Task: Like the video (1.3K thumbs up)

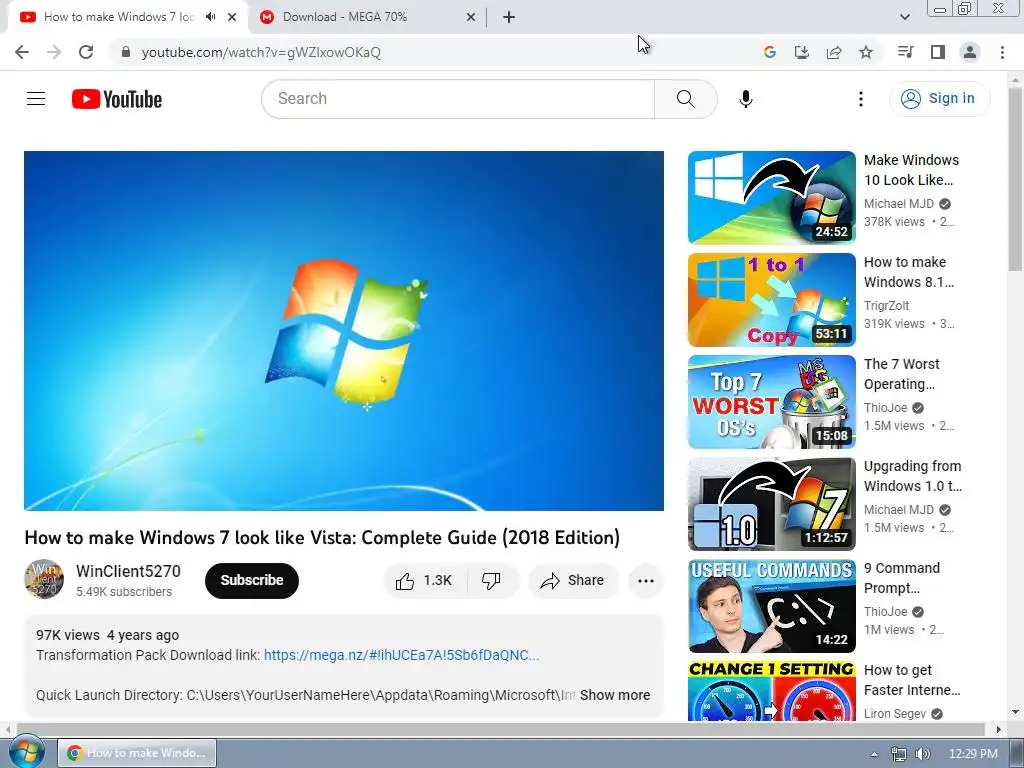Action: pyautogui.click(x=424, y=581)
